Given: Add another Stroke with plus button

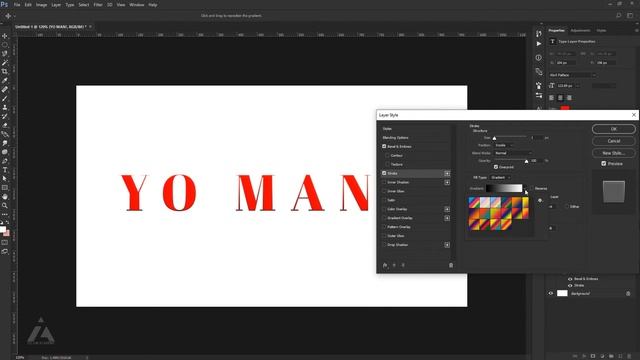Looking at the screenshot, I should (x=447, y=173).
